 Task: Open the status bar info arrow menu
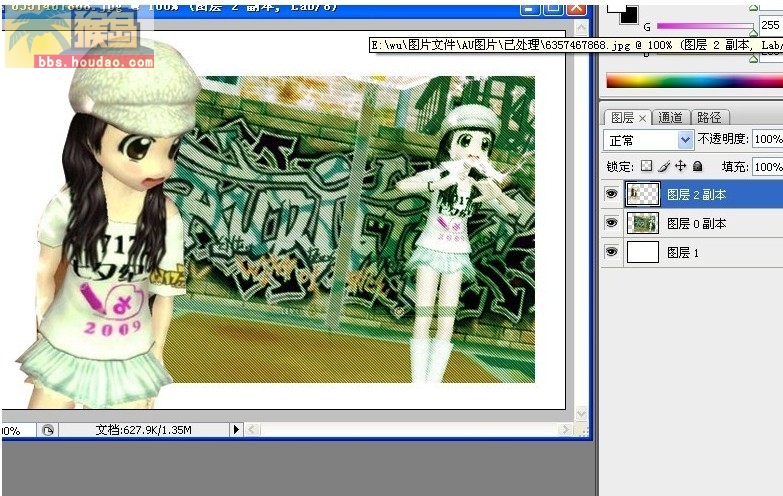point(236,430)
